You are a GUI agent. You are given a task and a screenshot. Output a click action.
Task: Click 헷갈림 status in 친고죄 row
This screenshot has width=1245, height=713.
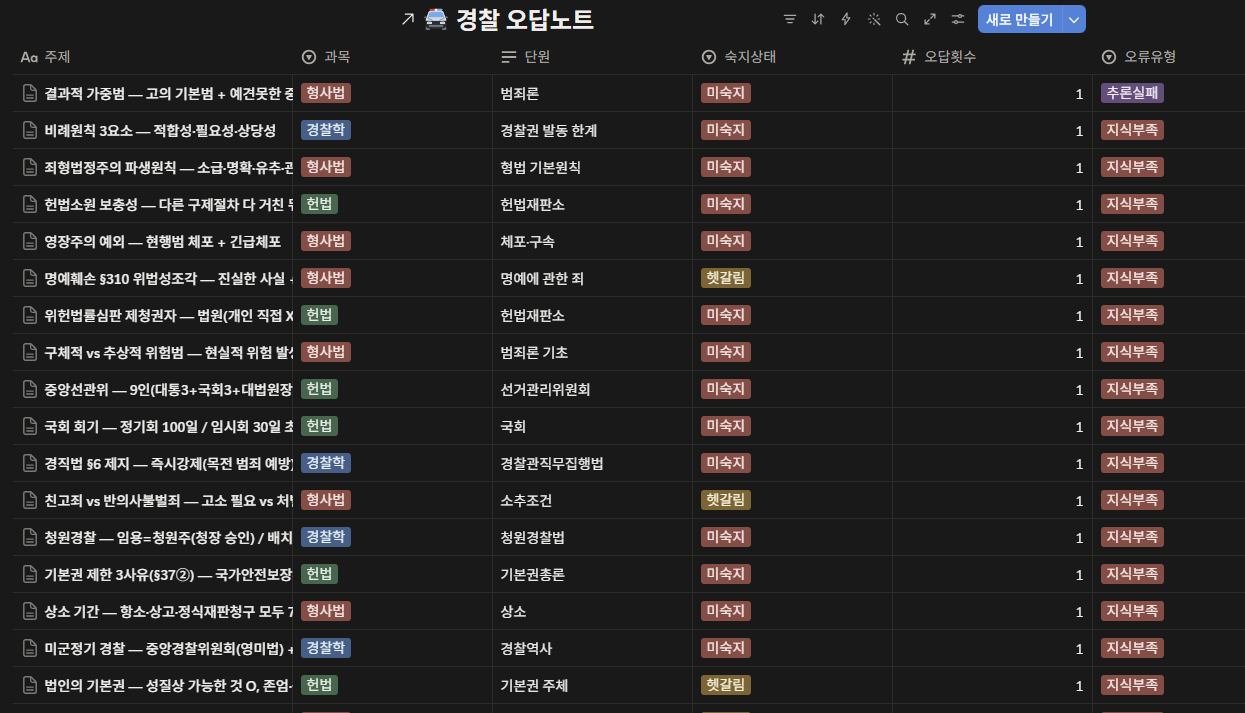[726, 500]
